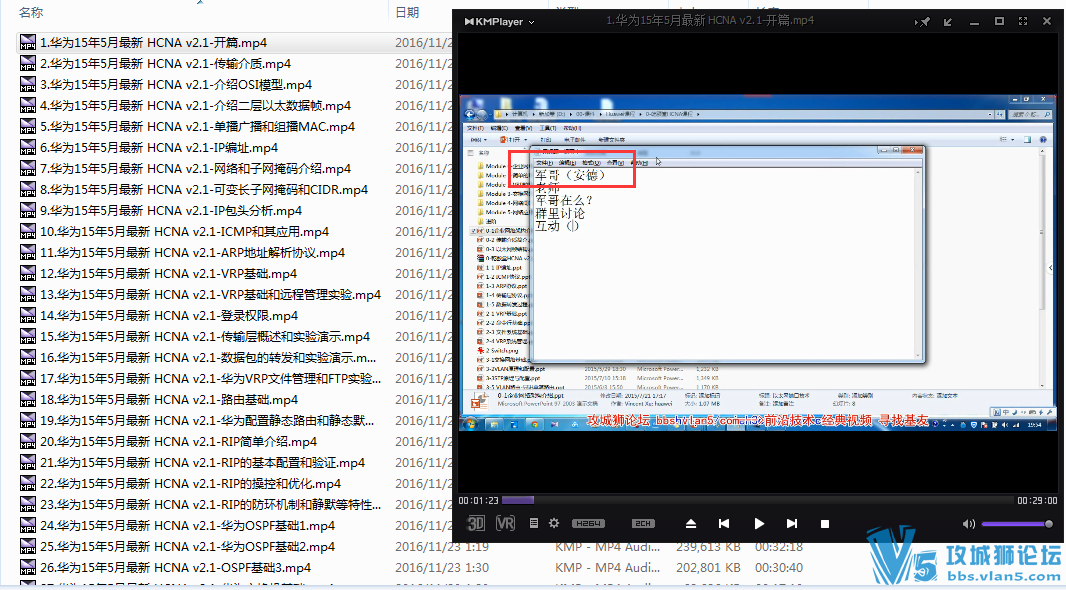The height and width of the screenshot is (590, 1066).
Task: Open the KMPlayer logo menu dropdown
Action: click(x=499, y=22)
